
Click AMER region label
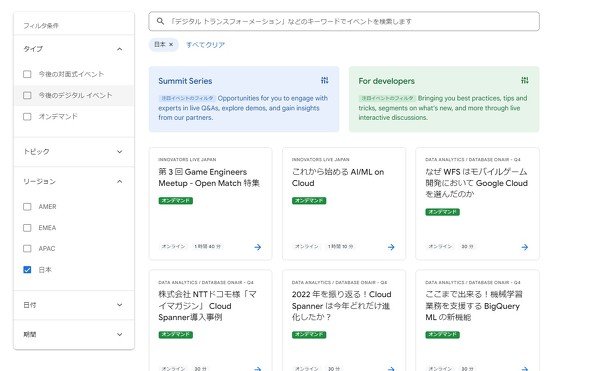pyautogui.click(x=47, y=207)
